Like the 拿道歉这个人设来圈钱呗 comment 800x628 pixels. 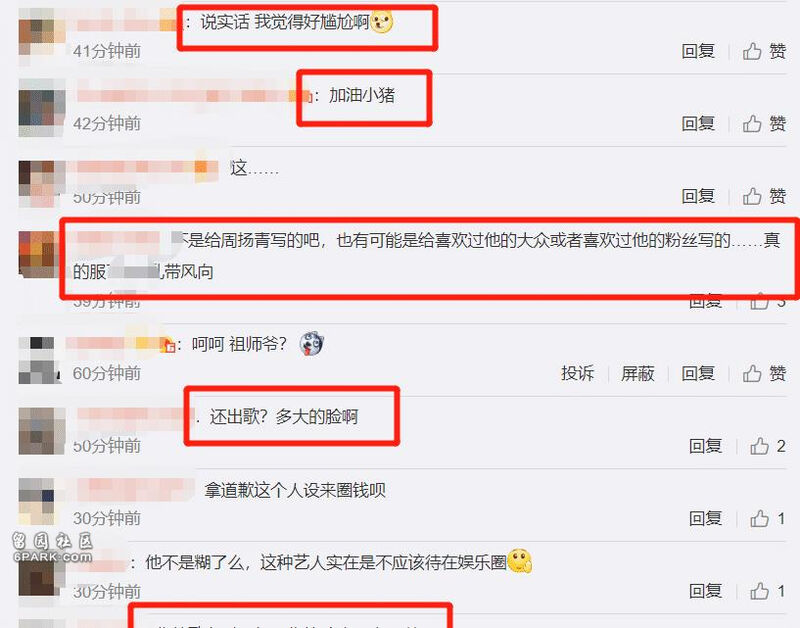(767, 518)
